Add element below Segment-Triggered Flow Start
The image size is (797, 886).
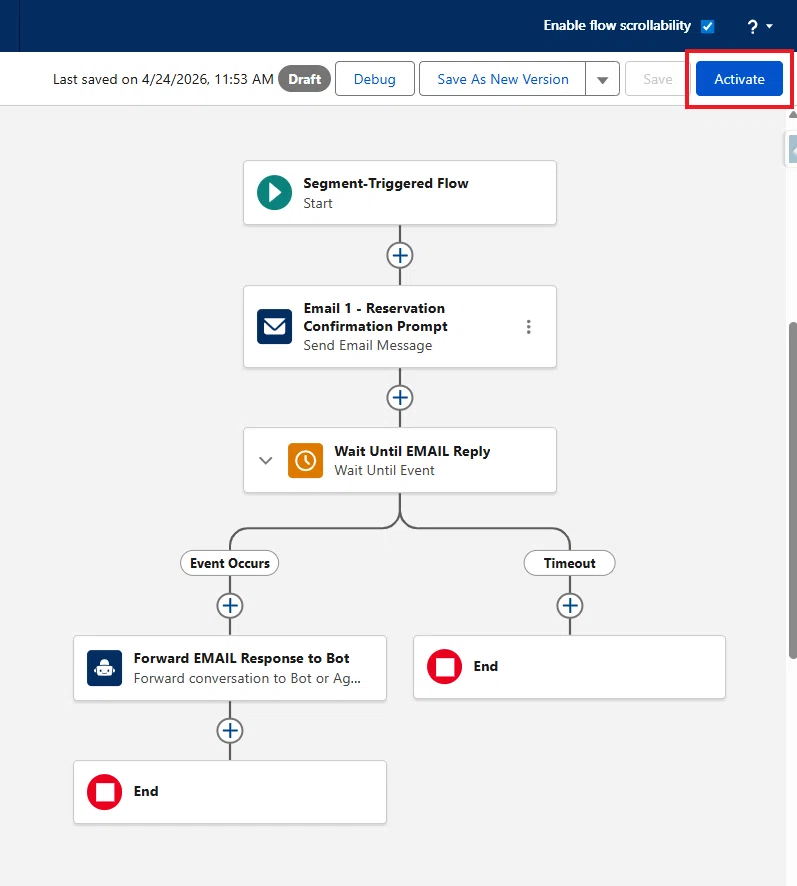(400, 255)
